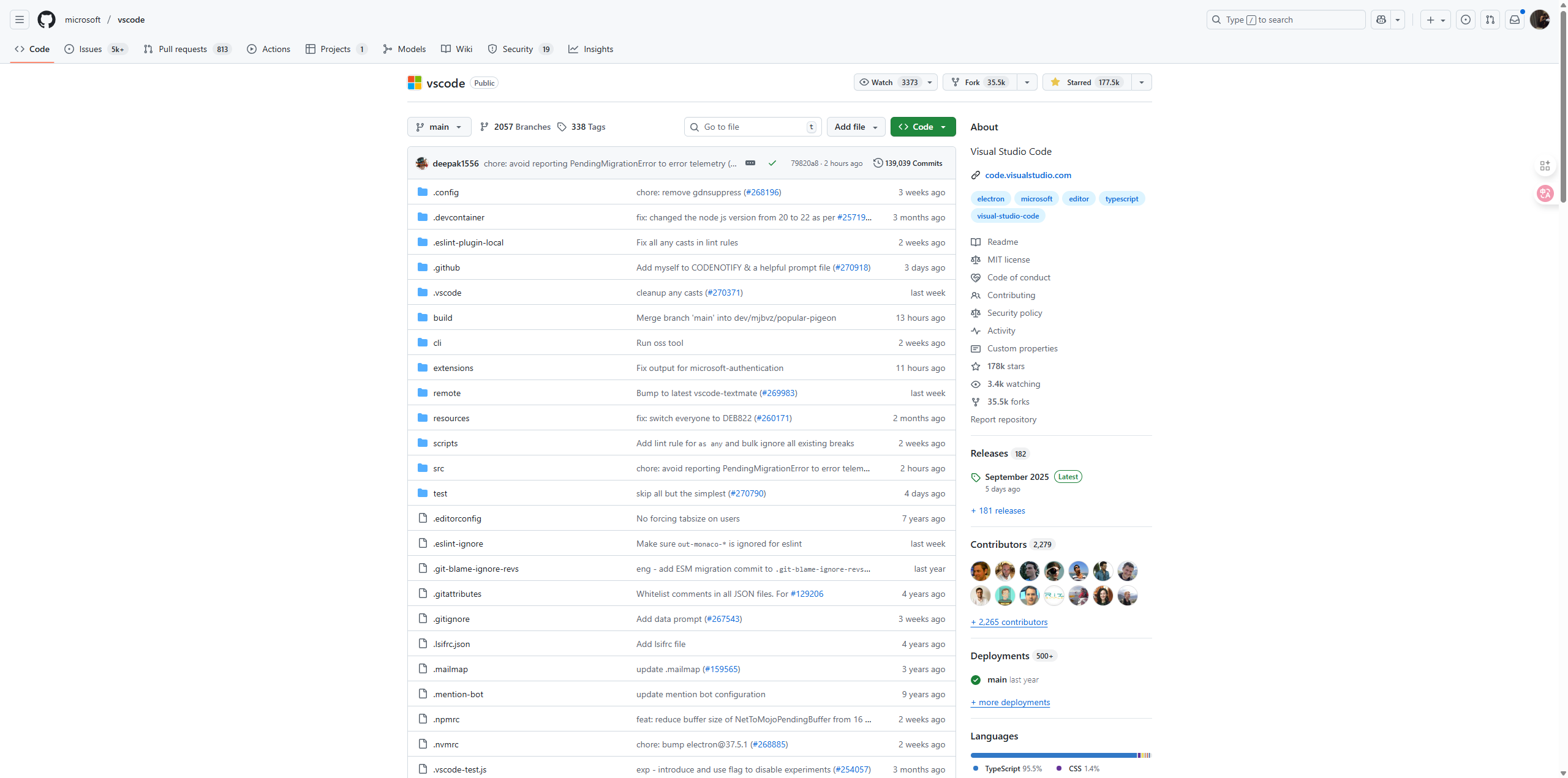Click the pull requests icon in the header
The width and height of the screenshot is (1568, 778).
1490,19
